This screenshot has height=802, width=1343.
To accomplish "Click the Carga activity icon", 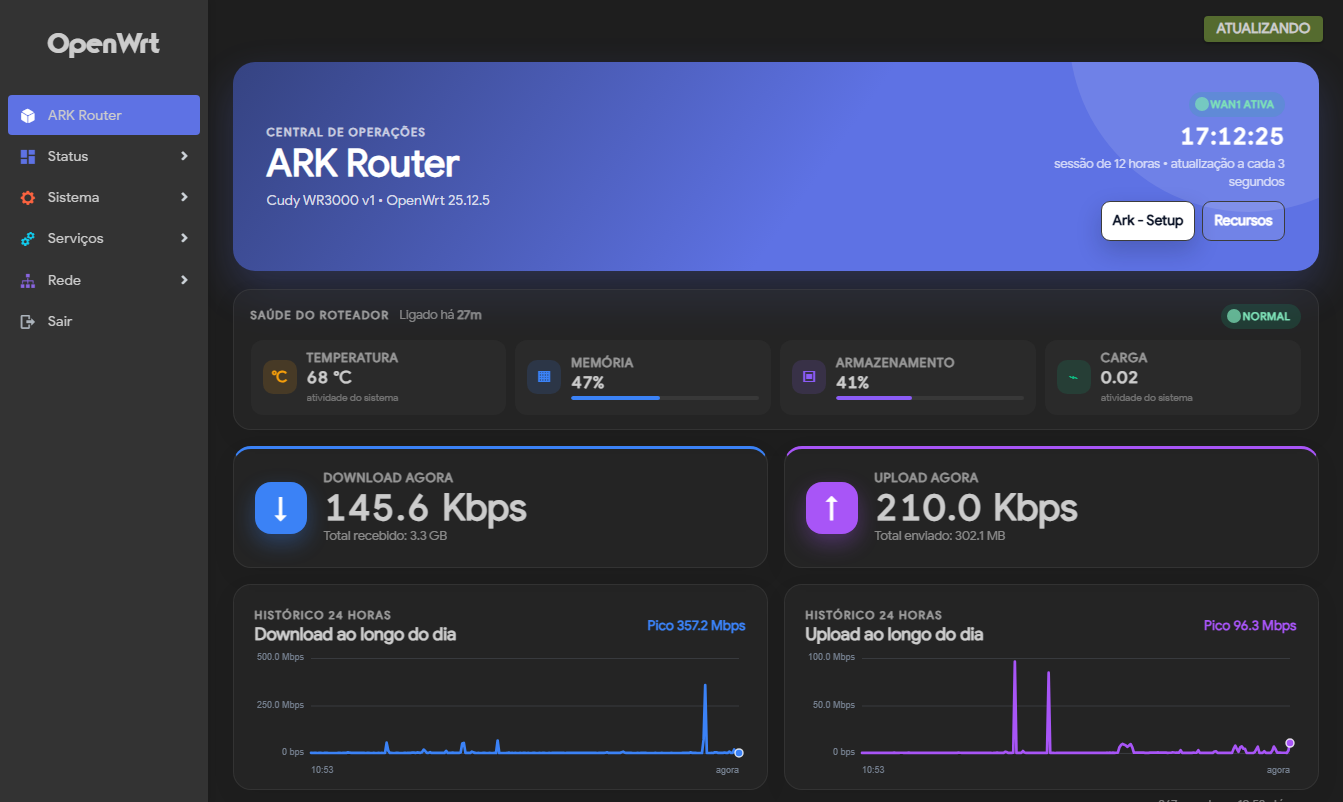I will [1074, 377].
